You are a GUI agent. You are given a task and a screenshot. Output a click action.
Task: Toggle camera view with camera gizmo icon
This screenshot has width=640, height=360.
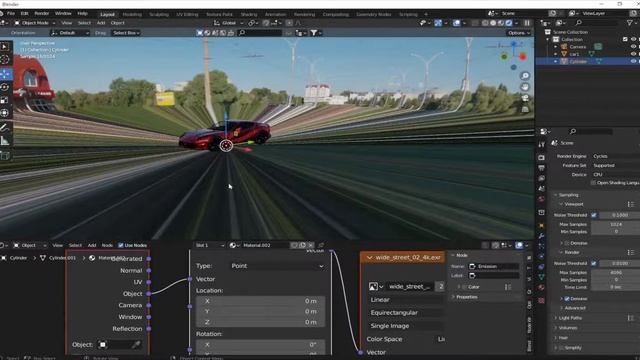tap(525, 98)
